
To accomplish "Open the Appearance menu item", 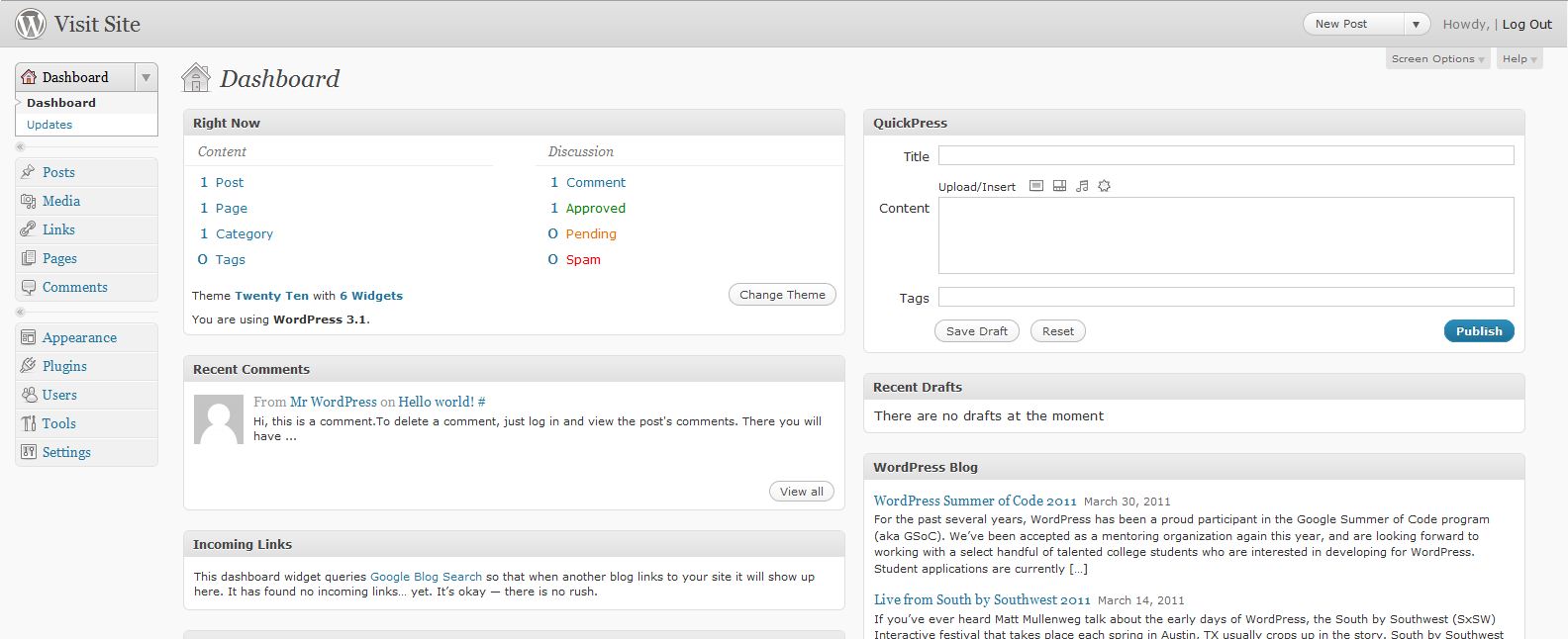I will click(79, 337).
